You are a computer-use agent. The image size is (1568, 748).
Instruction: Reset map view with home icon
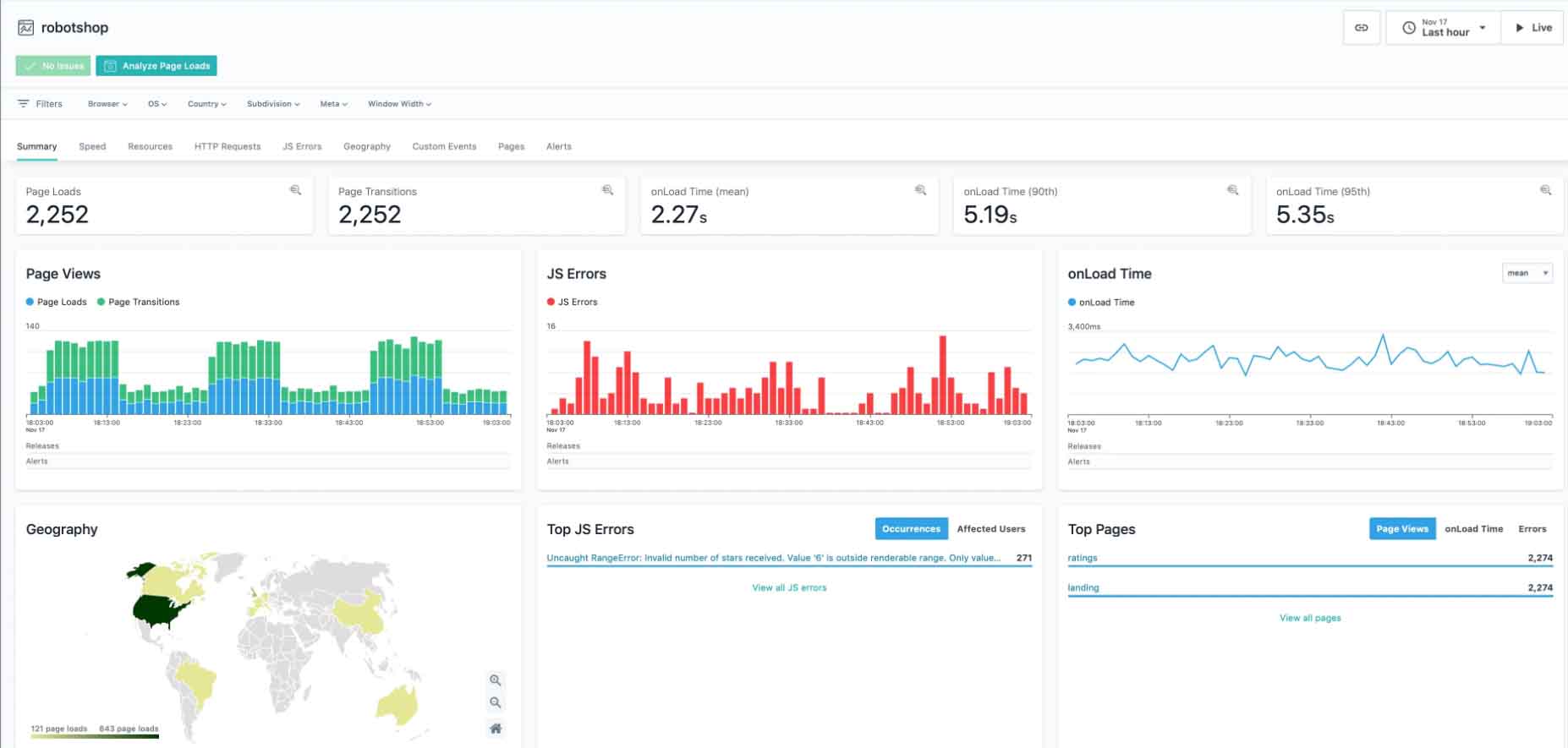(x=496, y=729)
